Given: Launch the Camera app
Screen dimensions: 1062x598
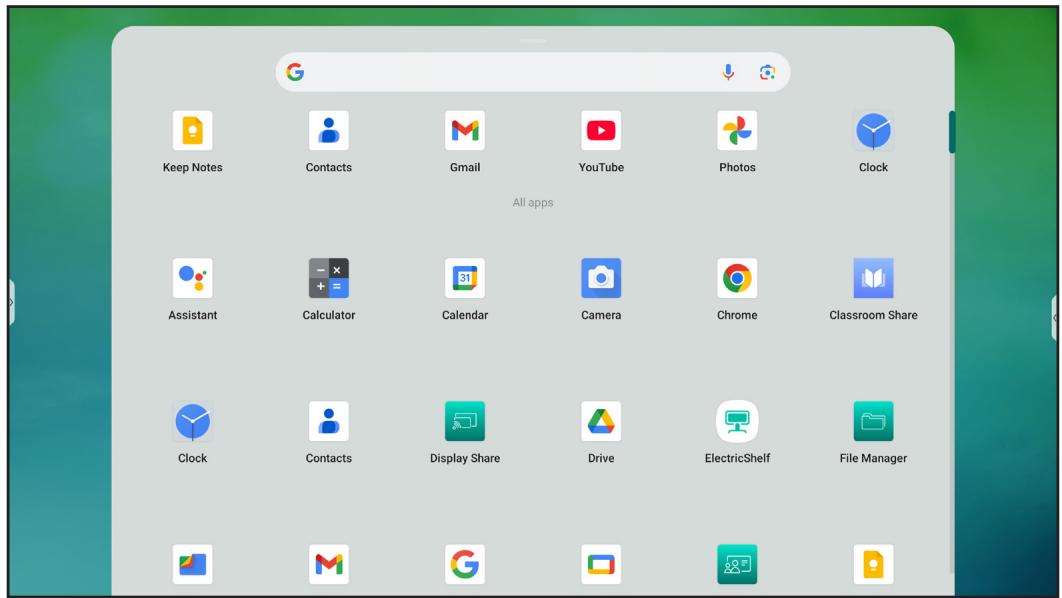Looking at the screenshot, I should [601, 278].
